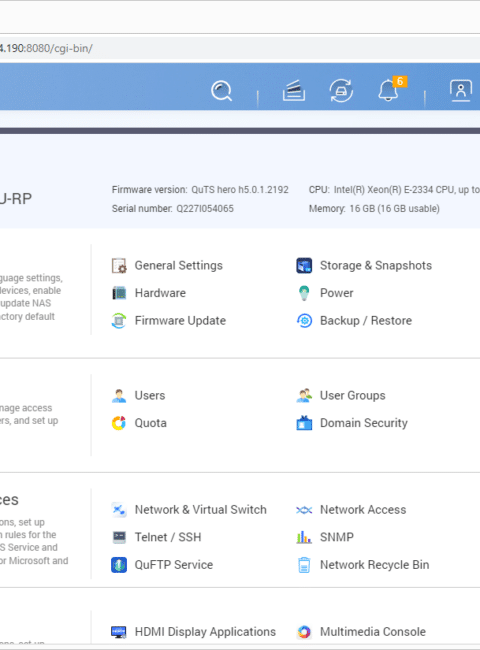Open User Groups link
Viewport: 480px width, 650px height.
352,395
